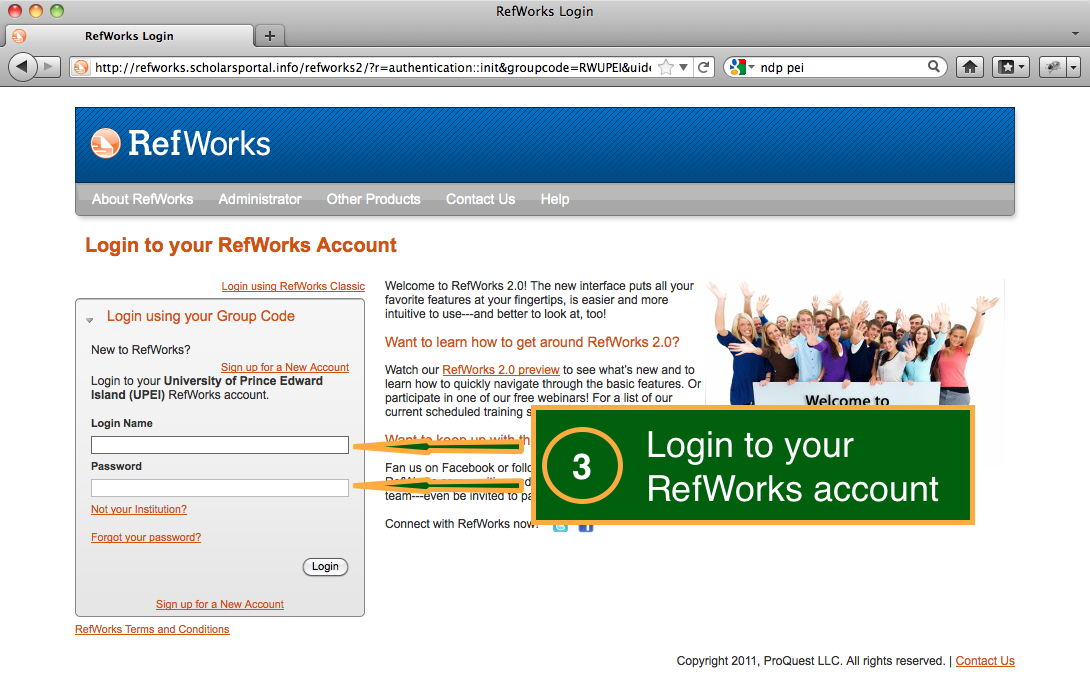Click the Not your Institution? link
Screen dimensions: 1090x689
click(x=139, y=510)
